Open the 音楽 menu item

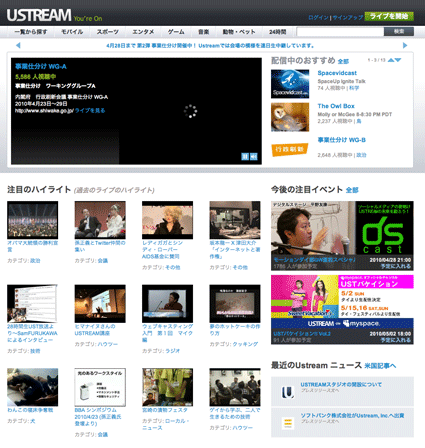point(203,32)
